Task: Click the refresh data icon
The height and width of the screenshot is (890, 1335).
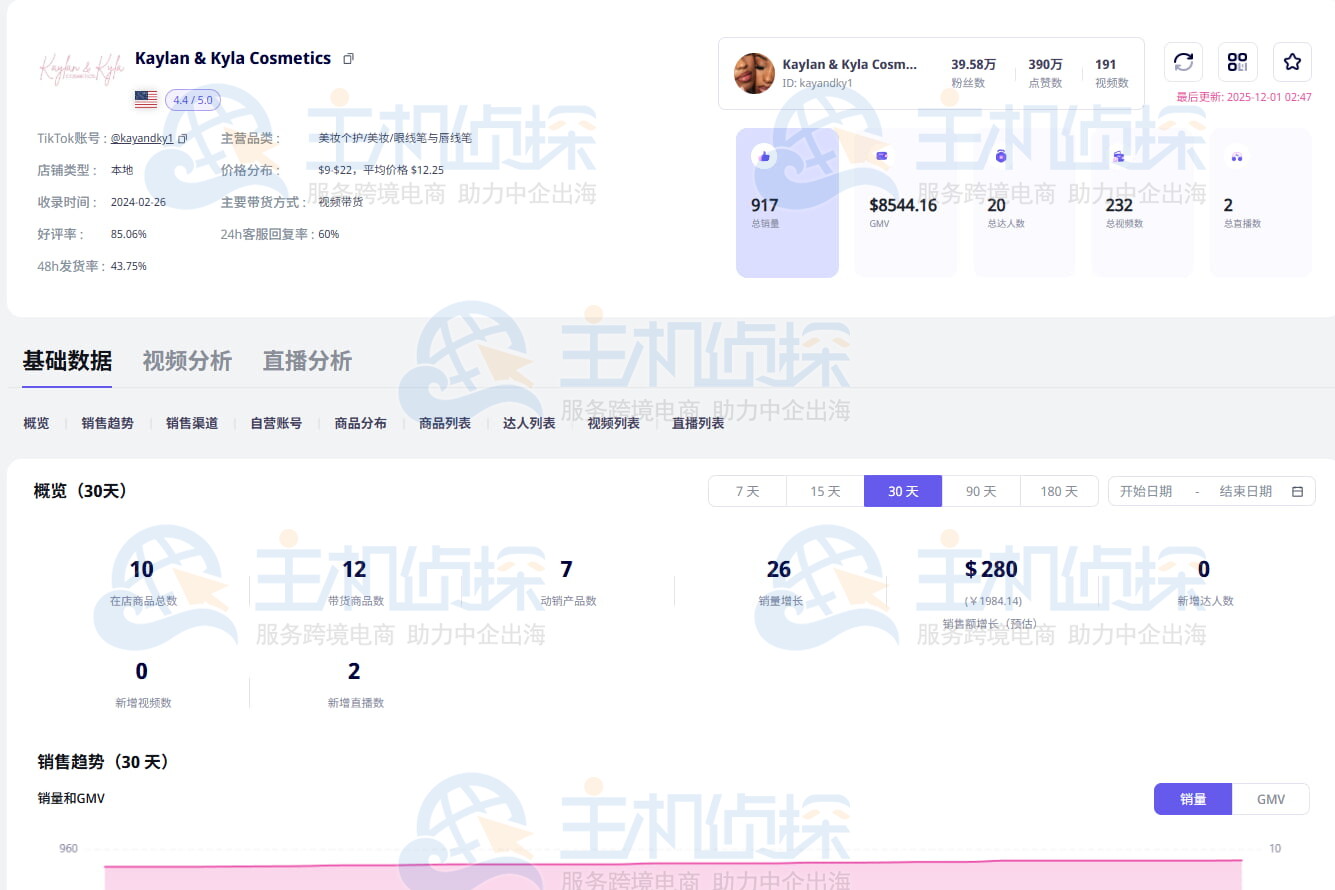Action: (1183, 62)
